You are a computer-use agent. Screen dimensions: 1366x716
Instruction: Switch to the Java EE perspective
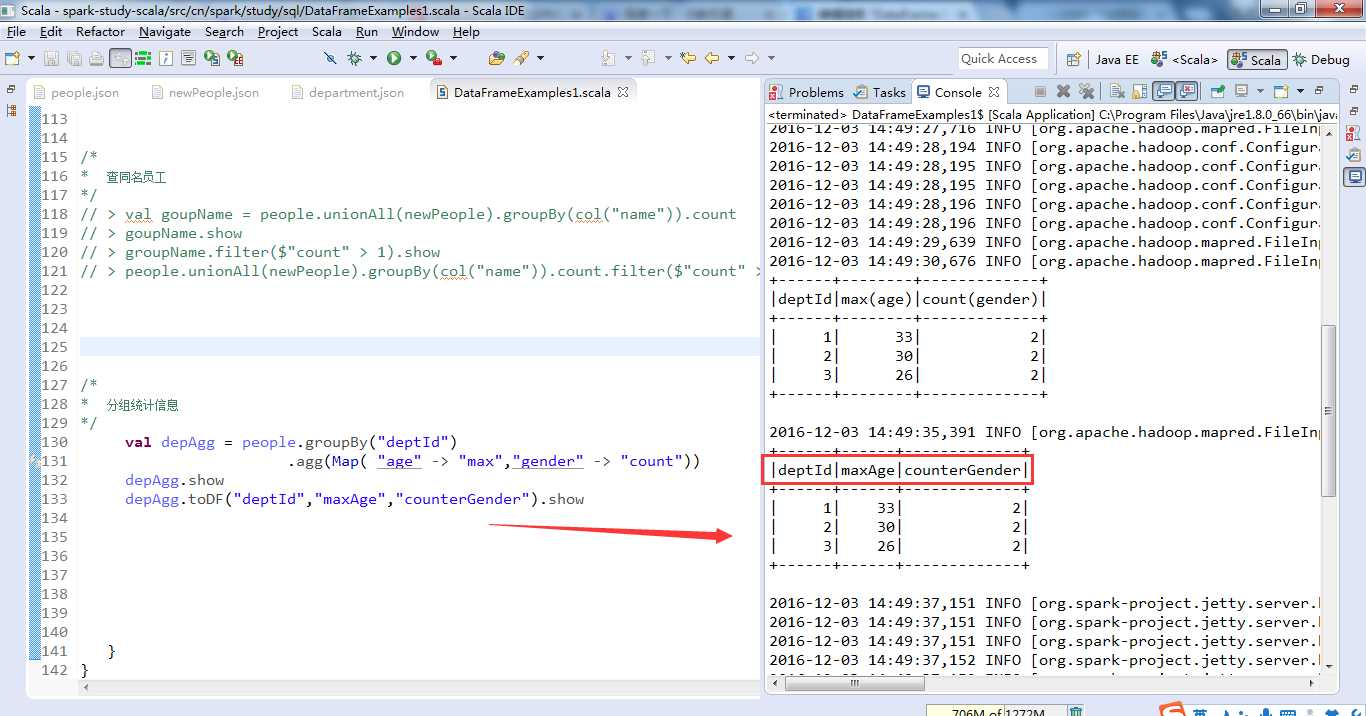point(1117,59)
